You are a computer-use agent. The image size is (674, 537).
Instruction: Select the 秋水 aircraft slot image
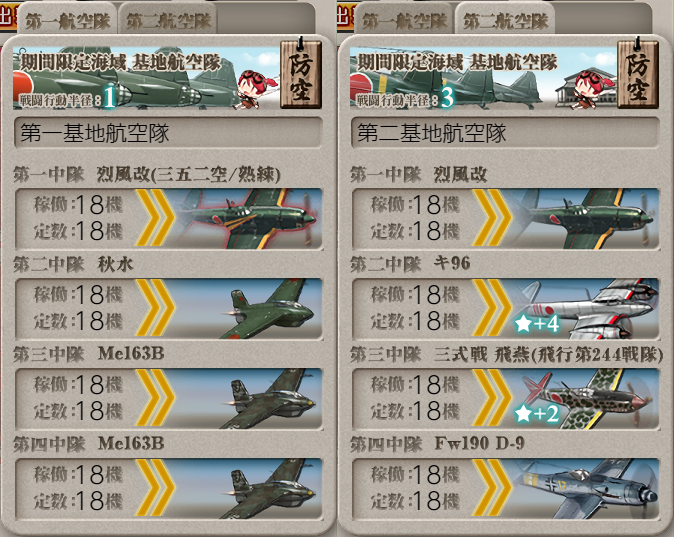168,308
